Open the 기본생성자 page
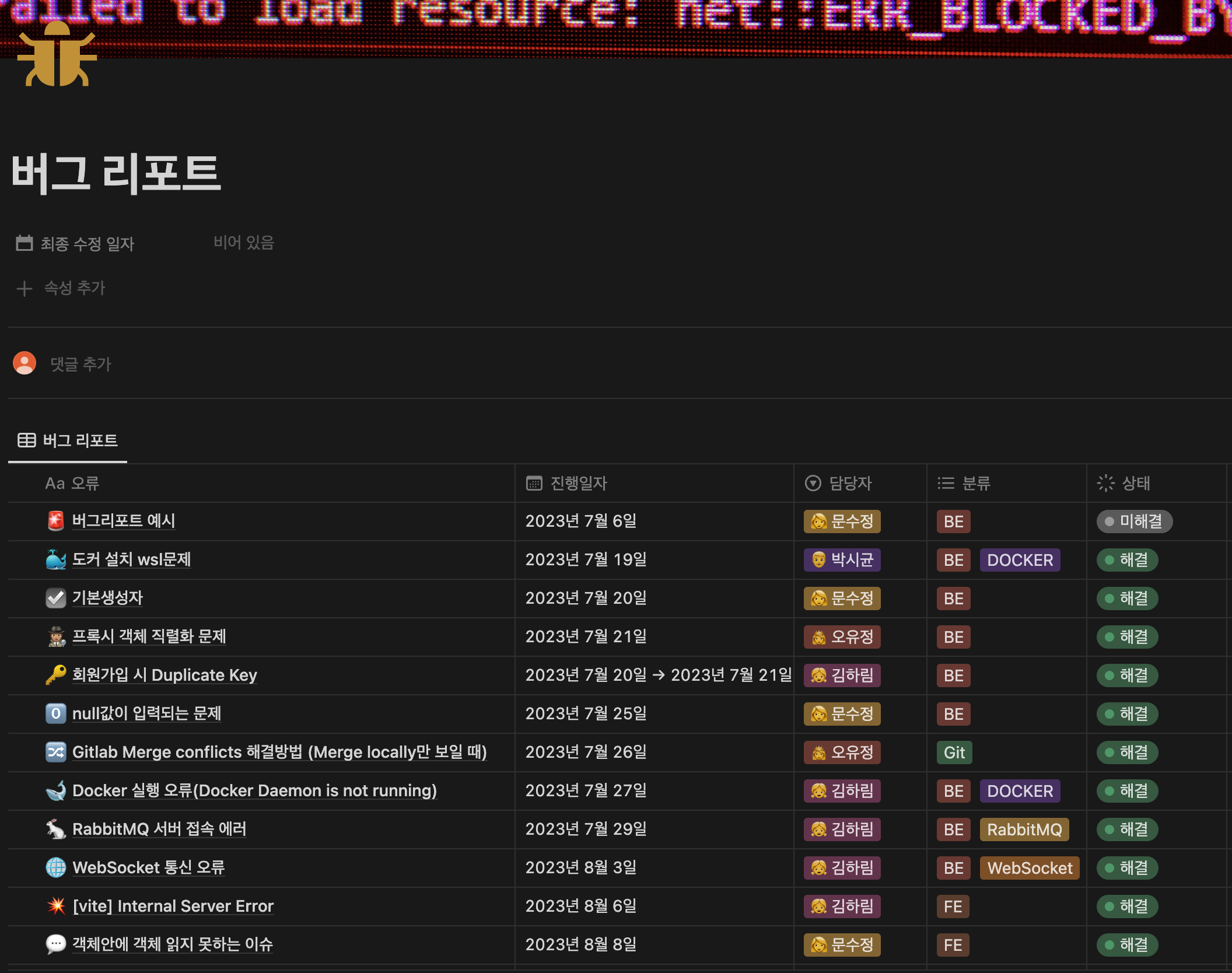This screenshot has height=973, width=1232. (x=108, y=598)
